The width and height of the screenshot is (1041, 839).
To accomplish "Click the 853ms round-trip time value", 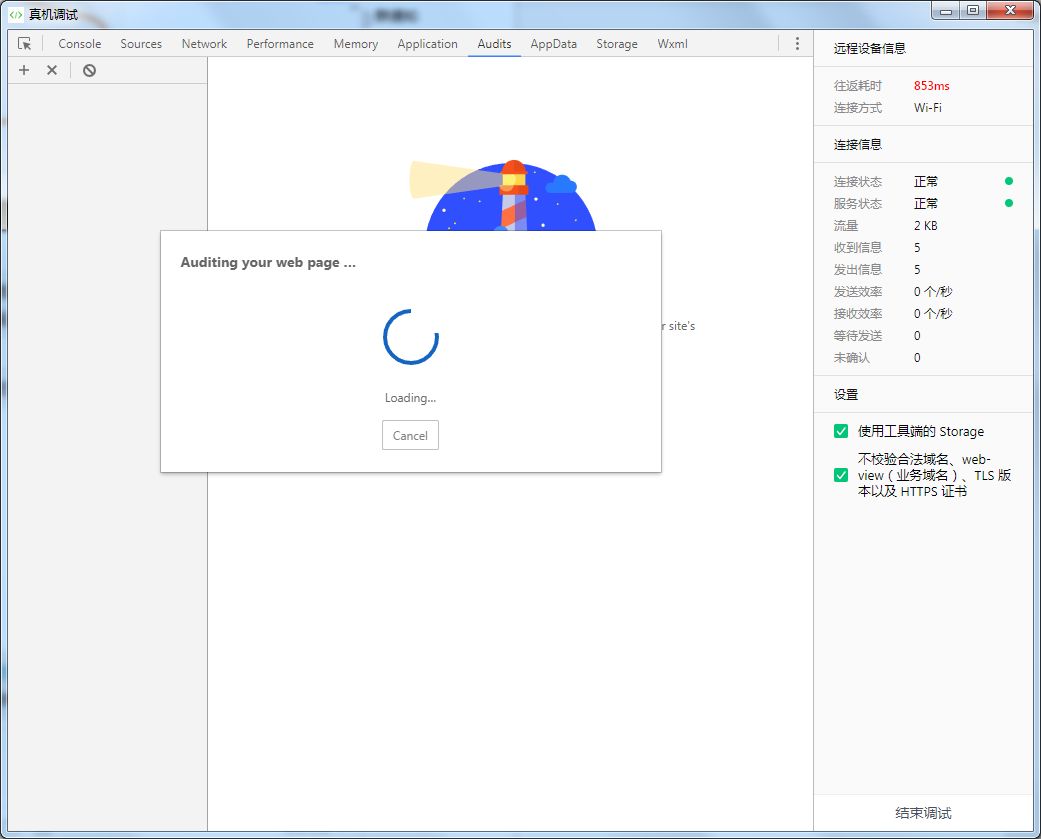I will [931, 86].
